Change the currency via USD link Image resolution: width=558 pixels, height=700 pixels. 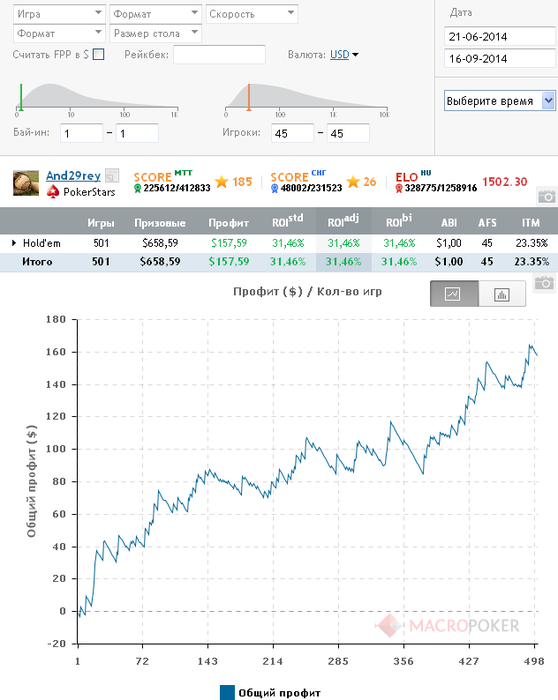[340, 54]
